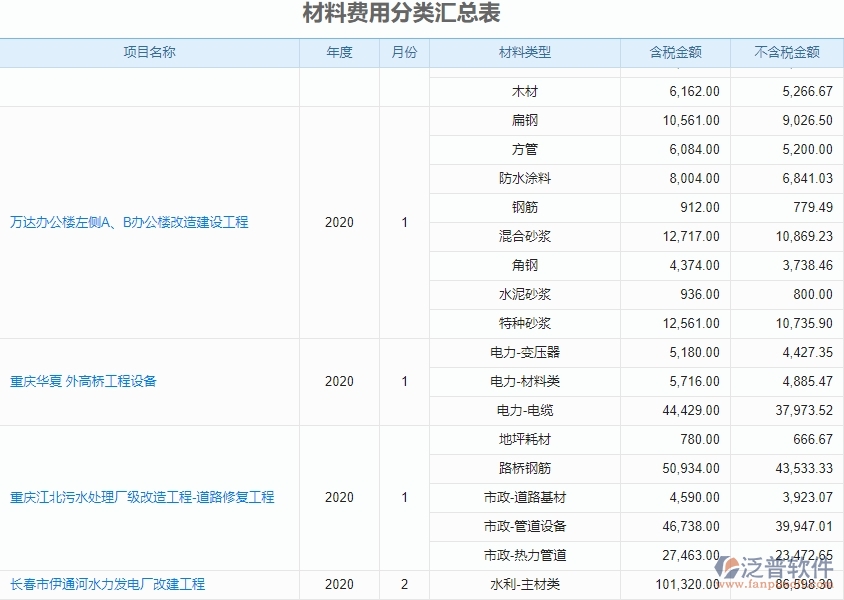Click the 项目名称 column header
The width and height of the screenshot is (844, 600).
click(150, 53)
